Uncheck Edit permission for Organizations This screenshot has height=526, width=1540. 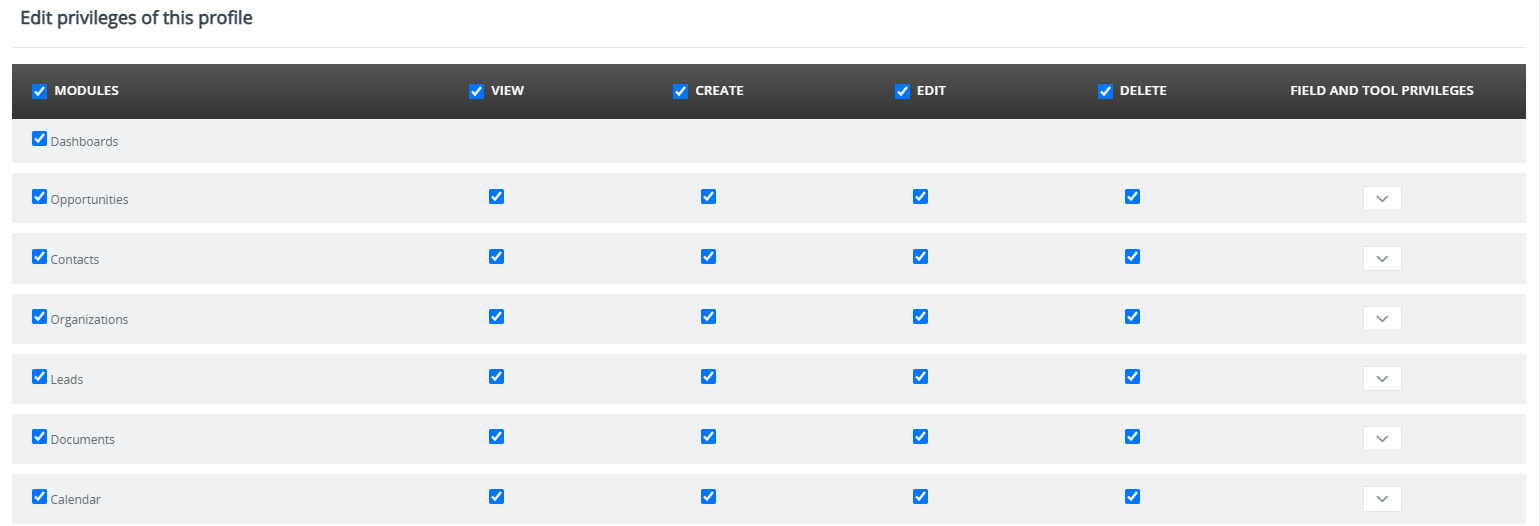pos(921,317)
